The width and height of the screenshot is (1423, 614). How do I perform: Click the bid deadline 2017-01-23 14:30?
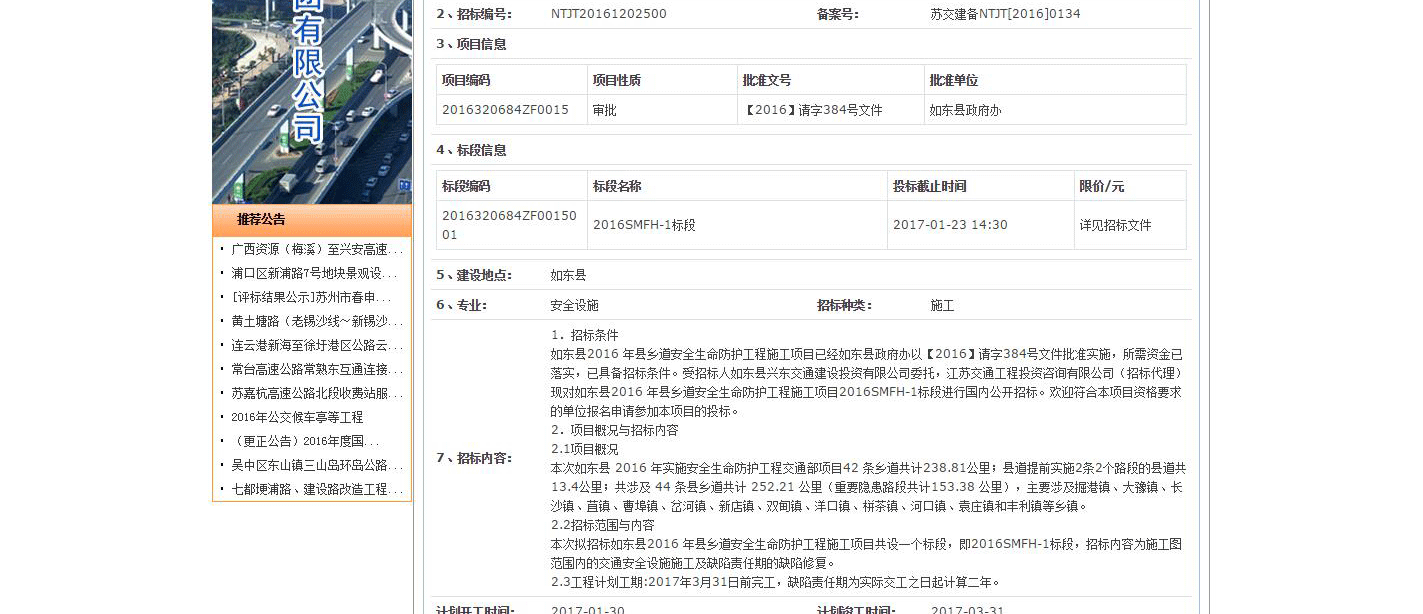(950, 225)
